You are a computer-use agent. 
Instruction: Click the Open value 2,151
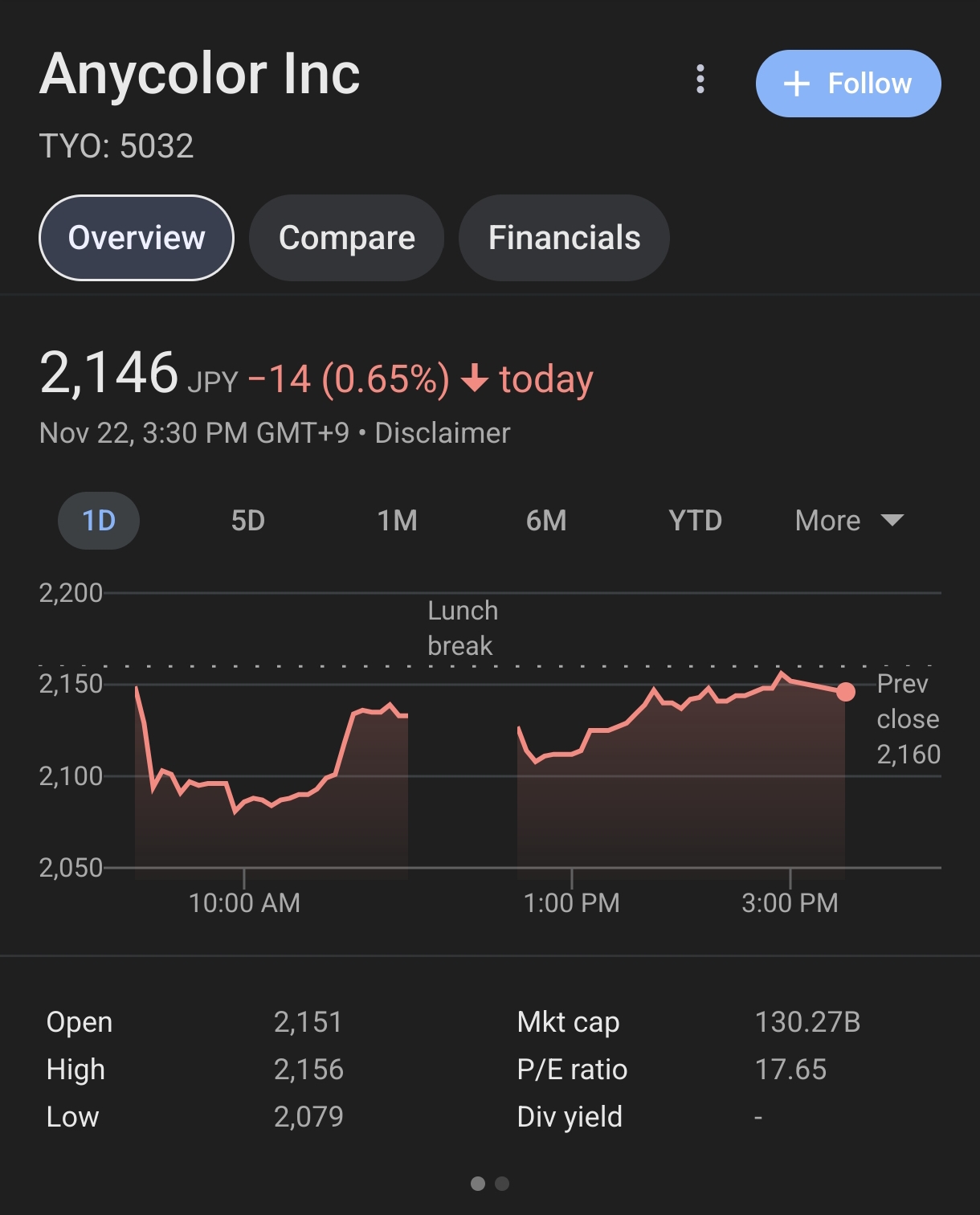pyautogui.click(x=308, y=1022)
